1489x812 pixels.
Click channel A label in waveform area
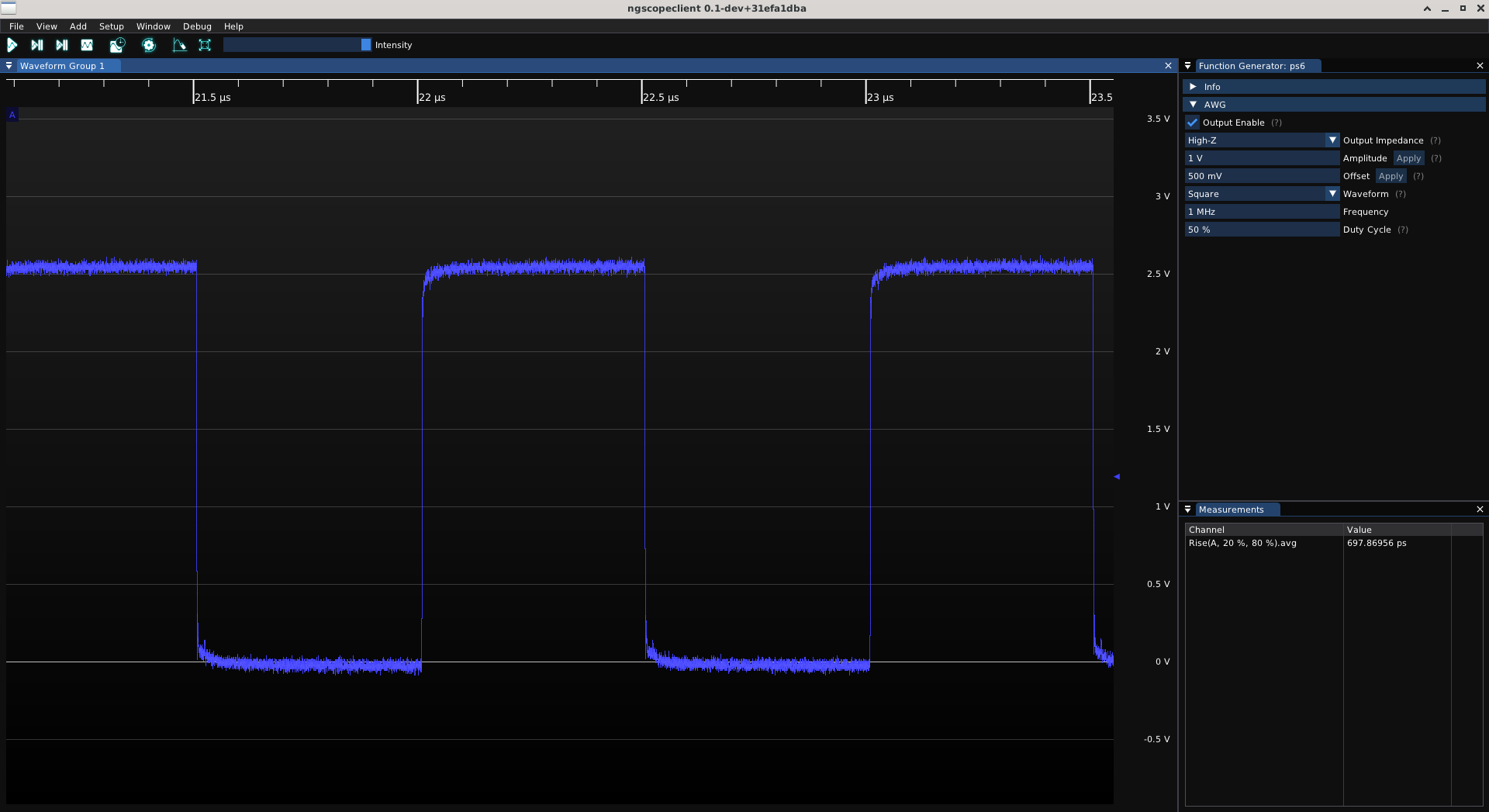[12, 115]
